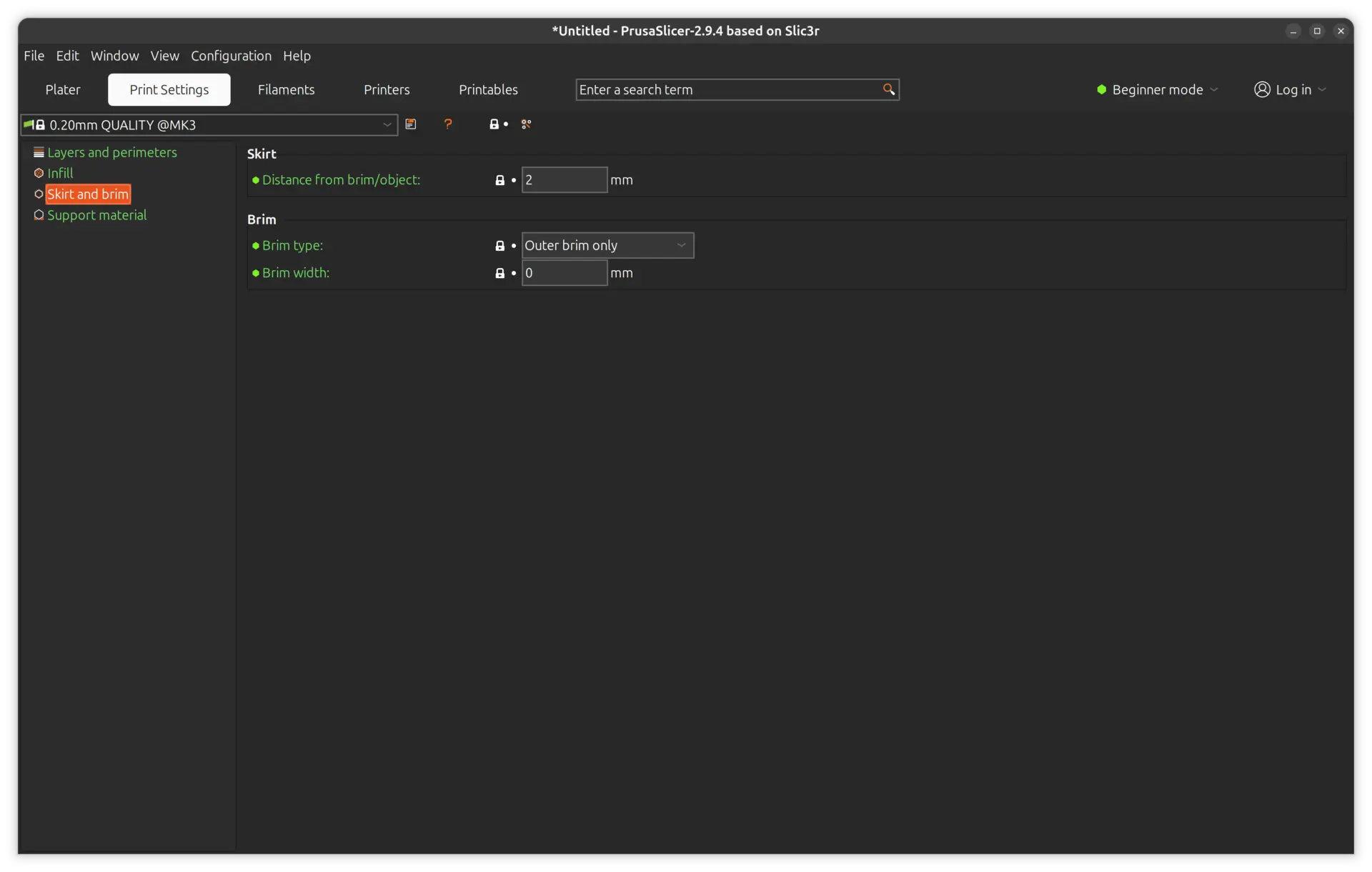Click the Log in control
Image resolution: width=1372 pixels, height=872 pixels.
(1290, 89)
